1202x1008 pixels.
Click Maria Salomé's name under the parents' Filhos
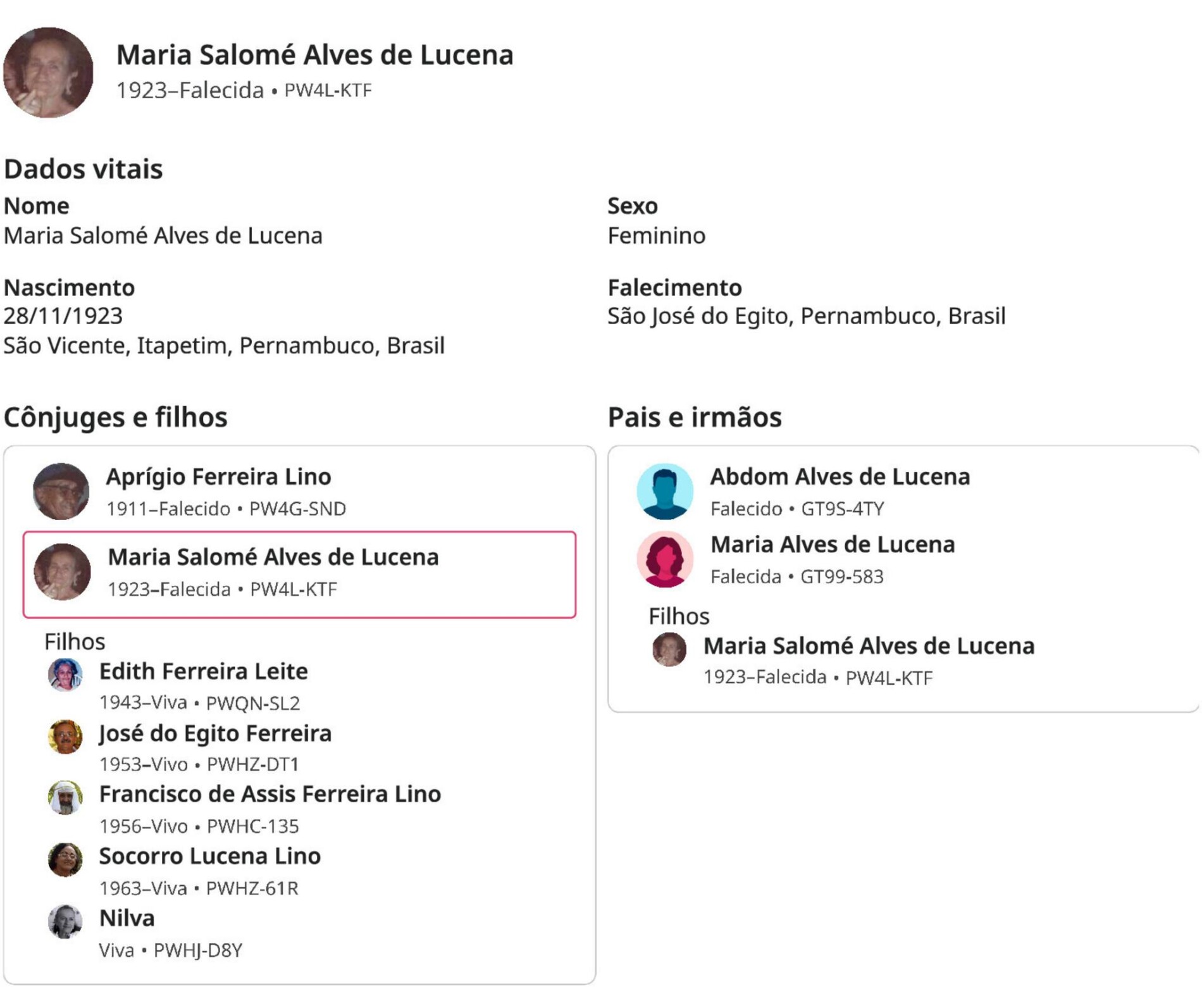(869, 646)
